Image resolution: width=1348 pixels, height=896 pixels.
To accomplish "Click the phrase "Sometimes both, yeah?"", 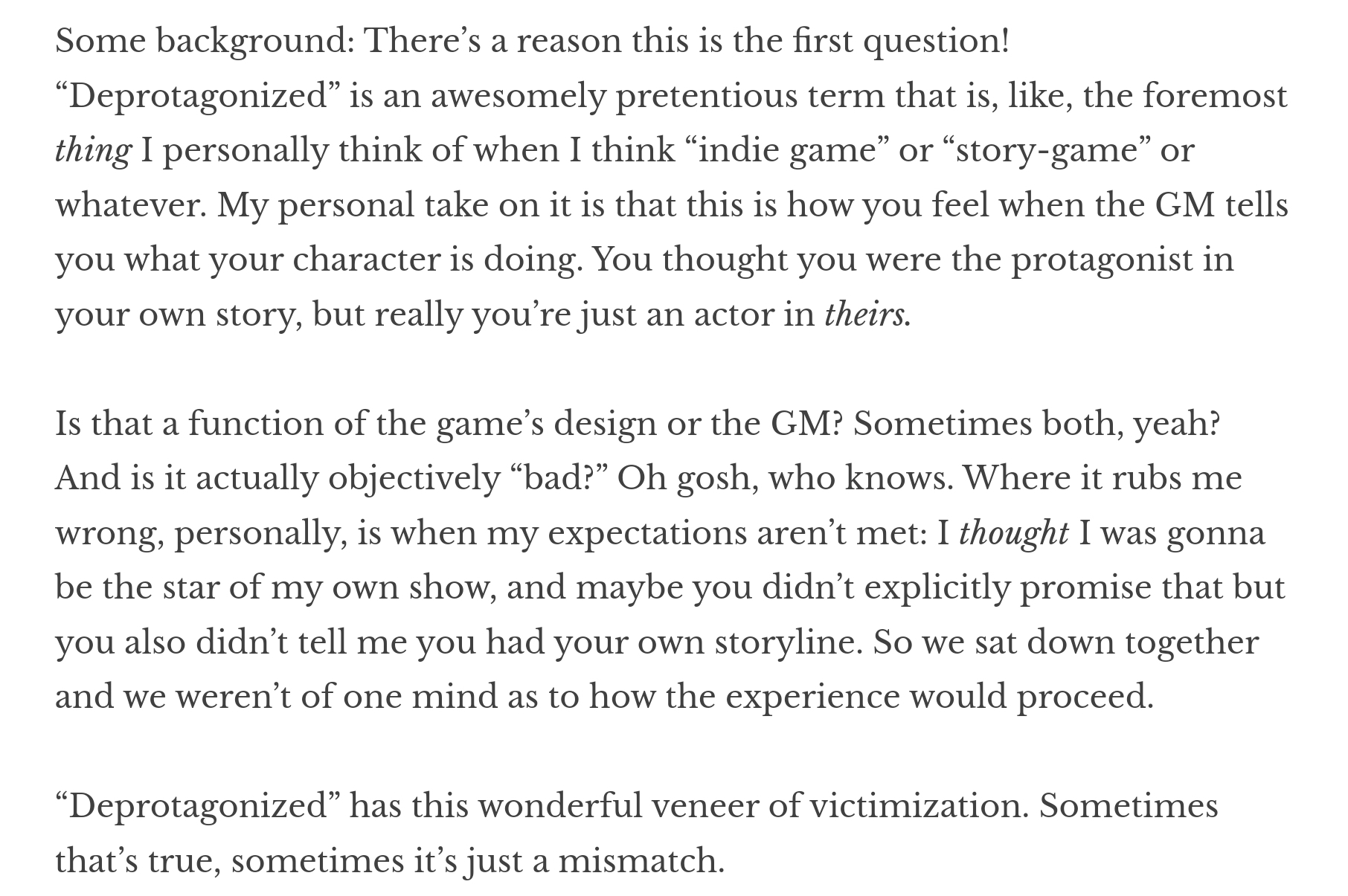I will 1037,424.
